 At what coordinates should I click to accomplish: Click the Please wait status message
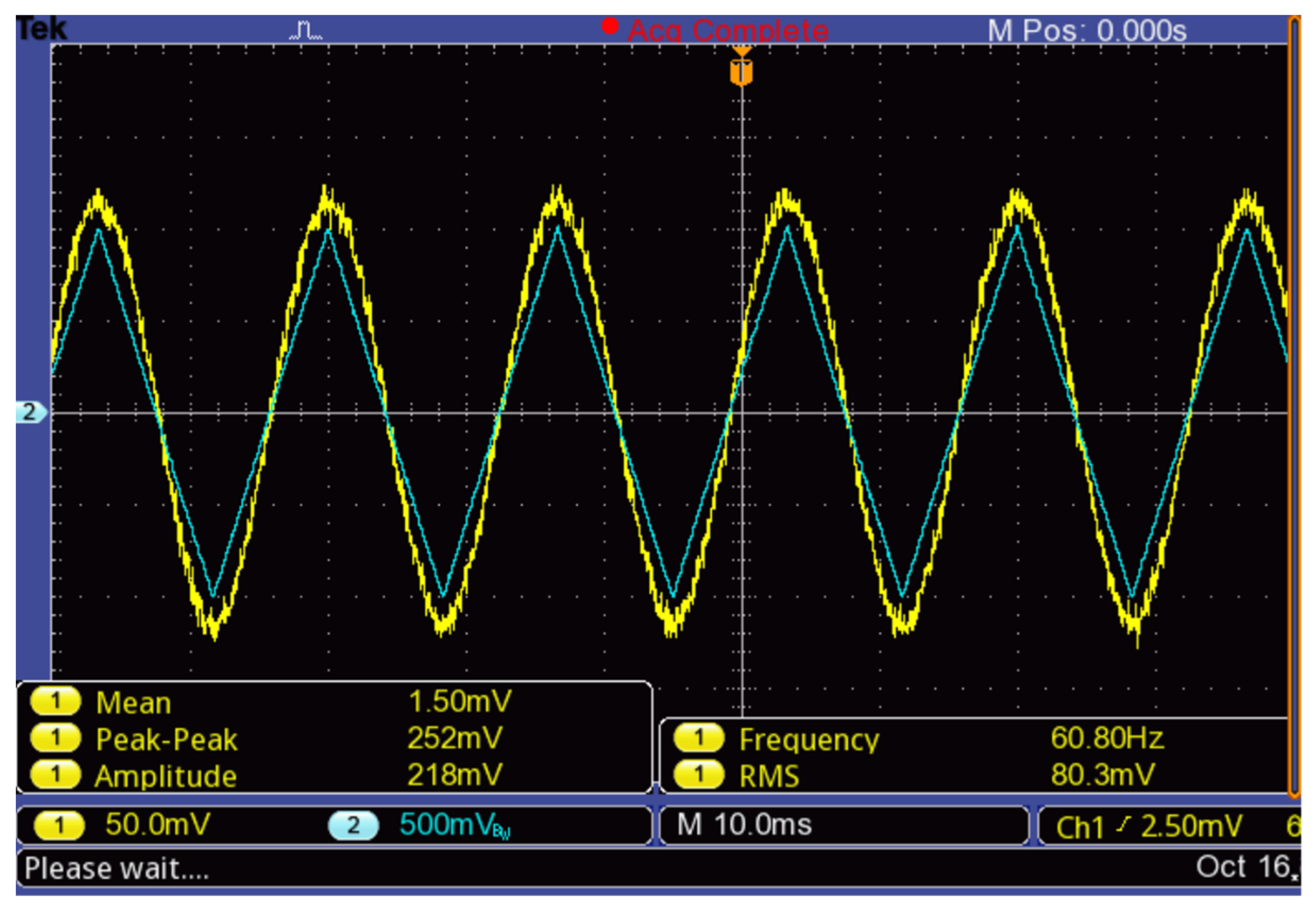117,869
